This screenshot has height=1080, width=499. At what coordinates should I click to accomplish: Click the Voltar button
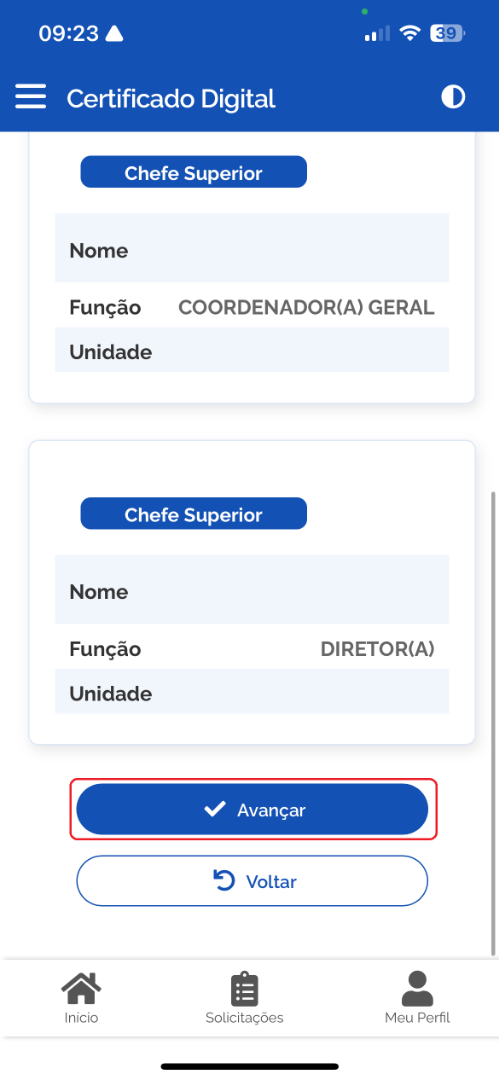pos(252,881)
